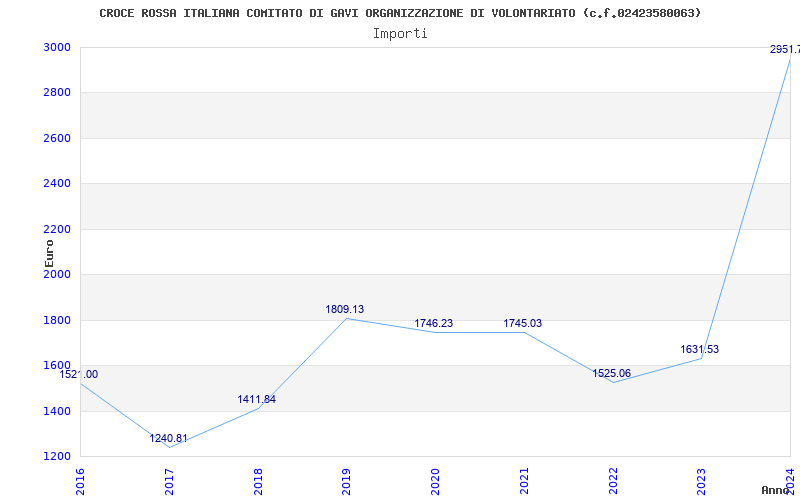Screen dimensions: 800x500
Task: Click y-axis tick 2000
Action: 57,274
